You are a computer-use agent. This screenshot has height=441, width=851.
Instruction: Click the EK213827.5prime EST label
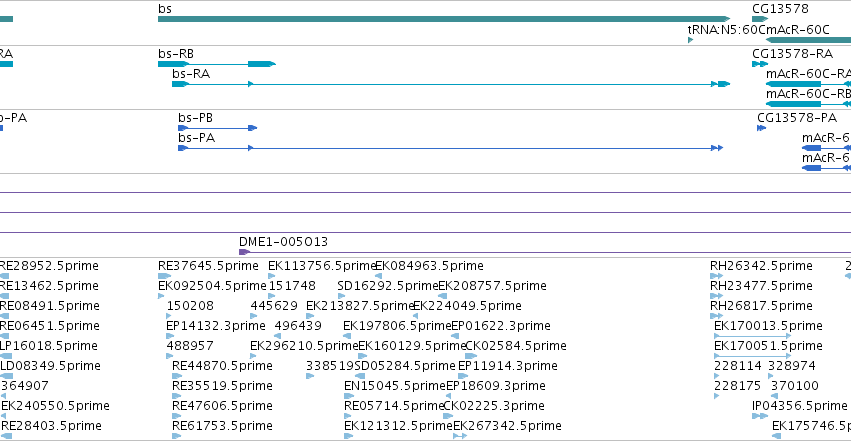[x=360, y=306]
